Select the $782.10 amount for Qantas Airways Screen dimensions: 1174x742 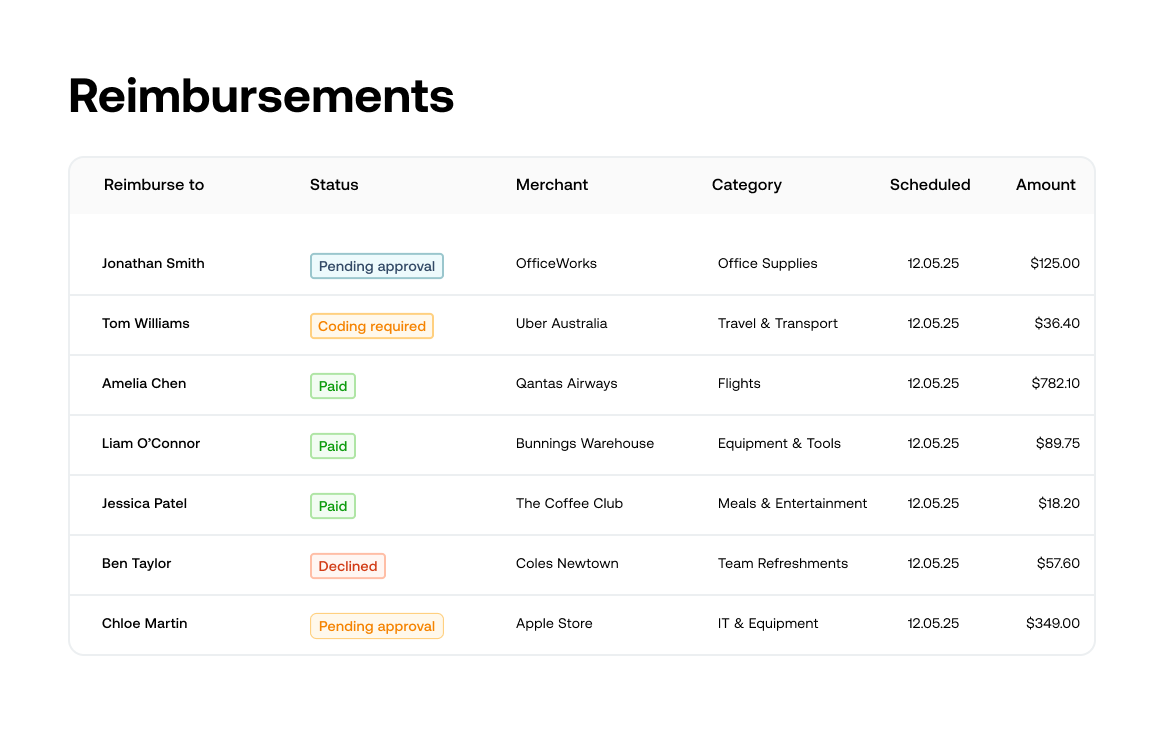tap(1055, 384)
